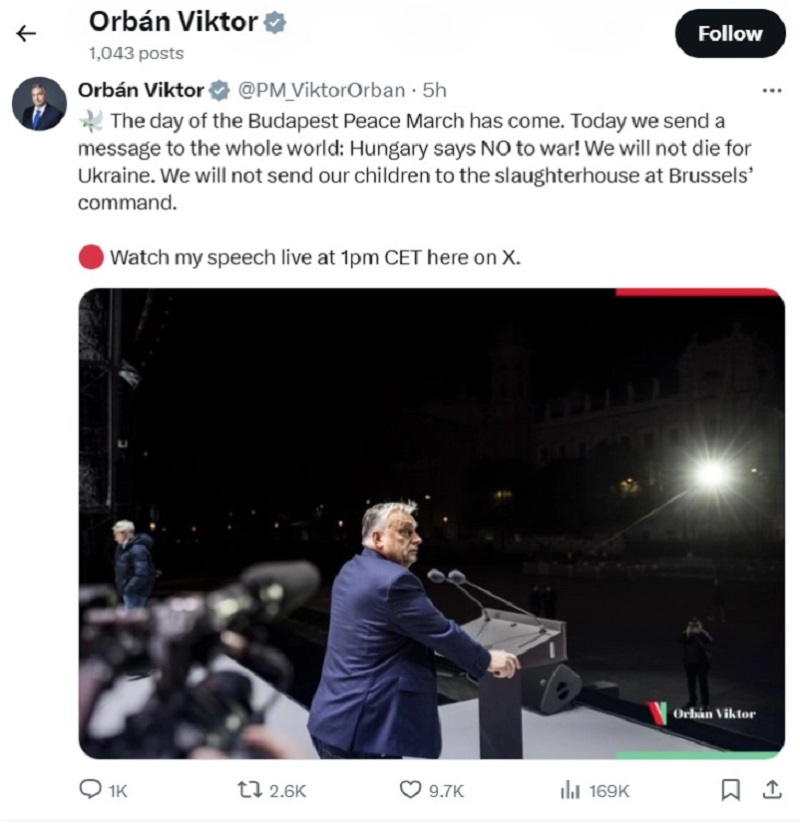Bookmark this post

(731, 790)
